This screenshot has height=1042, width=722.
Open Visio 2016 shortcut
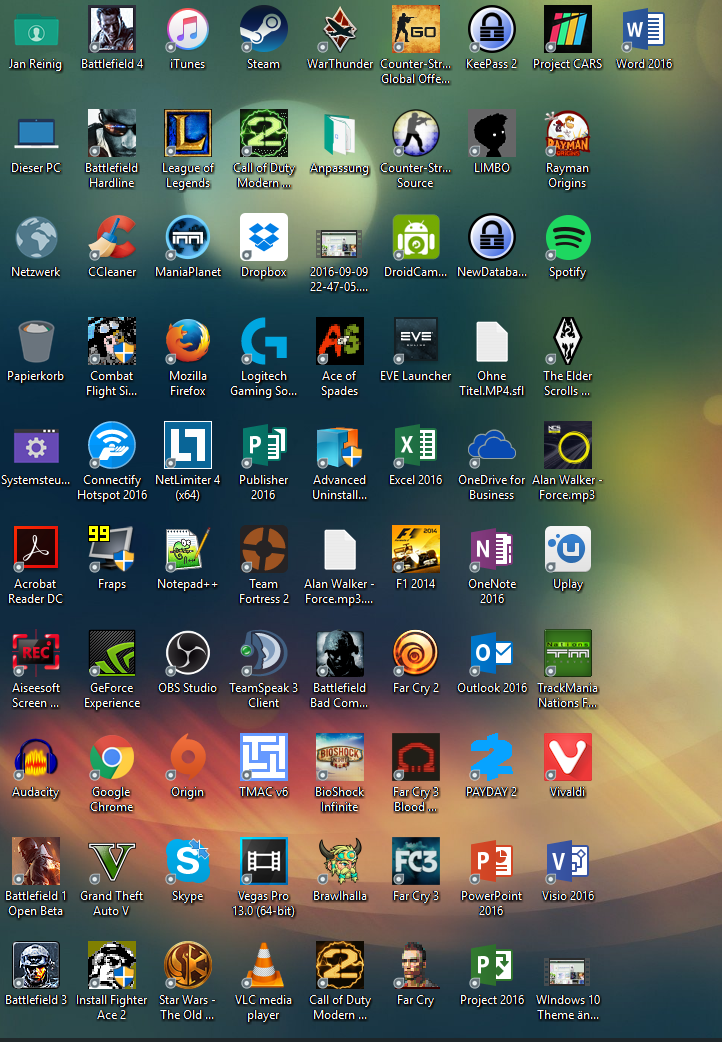click(x=568, y=861)
